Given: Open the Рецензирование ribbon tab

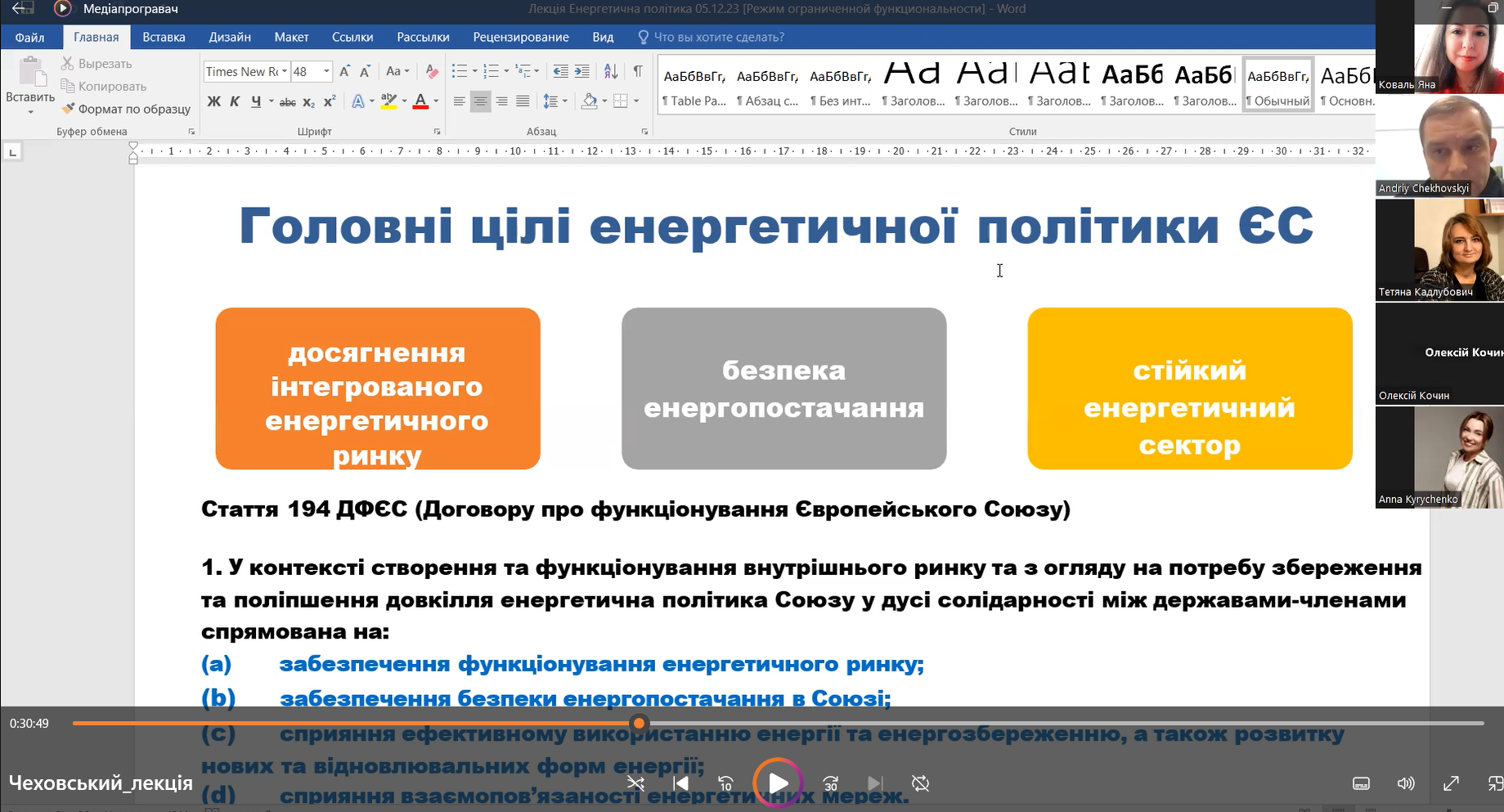Looking at the screenshot, I should click(520, 37).
